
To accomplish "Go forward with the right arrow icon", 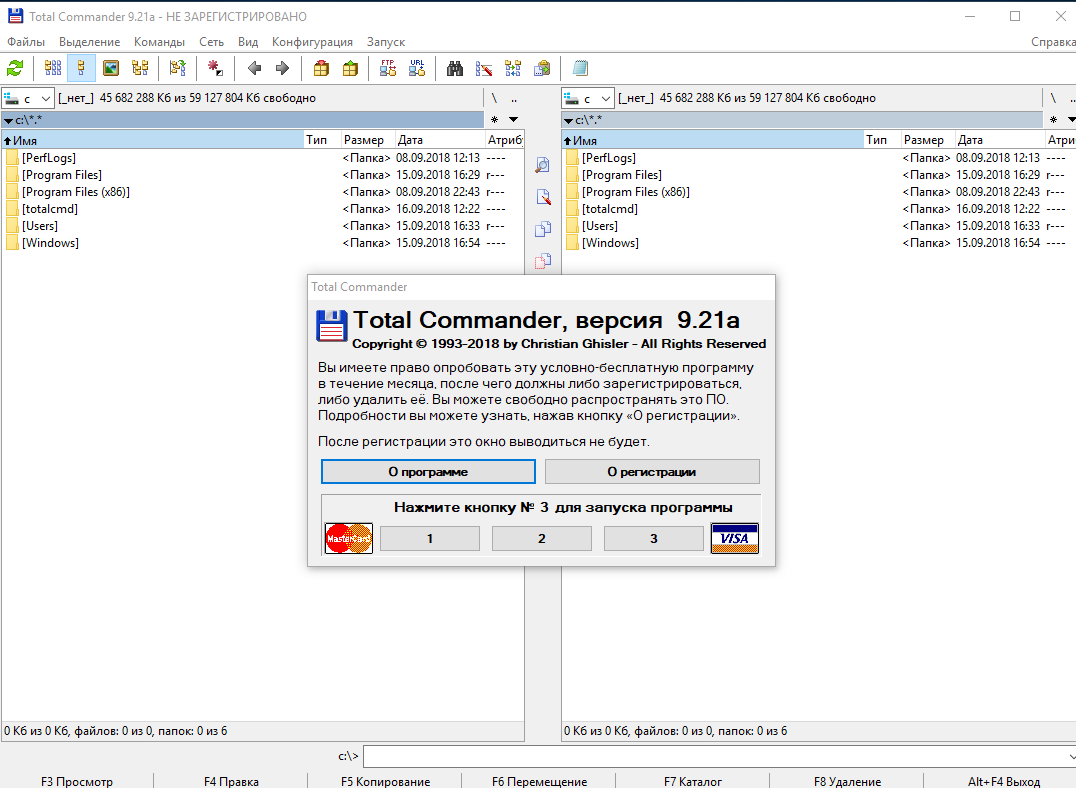I will point(282,68).
